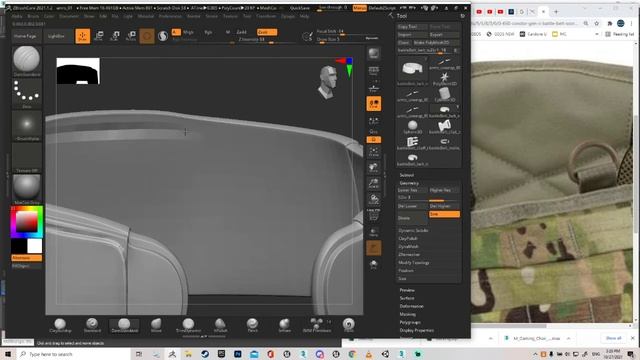640x360 pixels.
Task: Expand the Deformation section
Action: tap(411, 306)
